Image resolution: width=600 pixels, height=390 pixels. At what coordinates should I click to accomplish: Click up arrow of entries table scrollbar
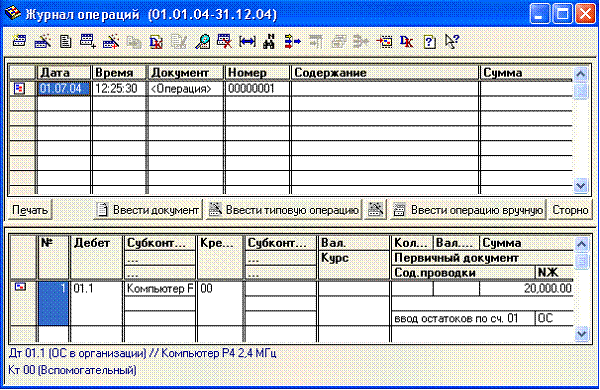coord(581,244)
